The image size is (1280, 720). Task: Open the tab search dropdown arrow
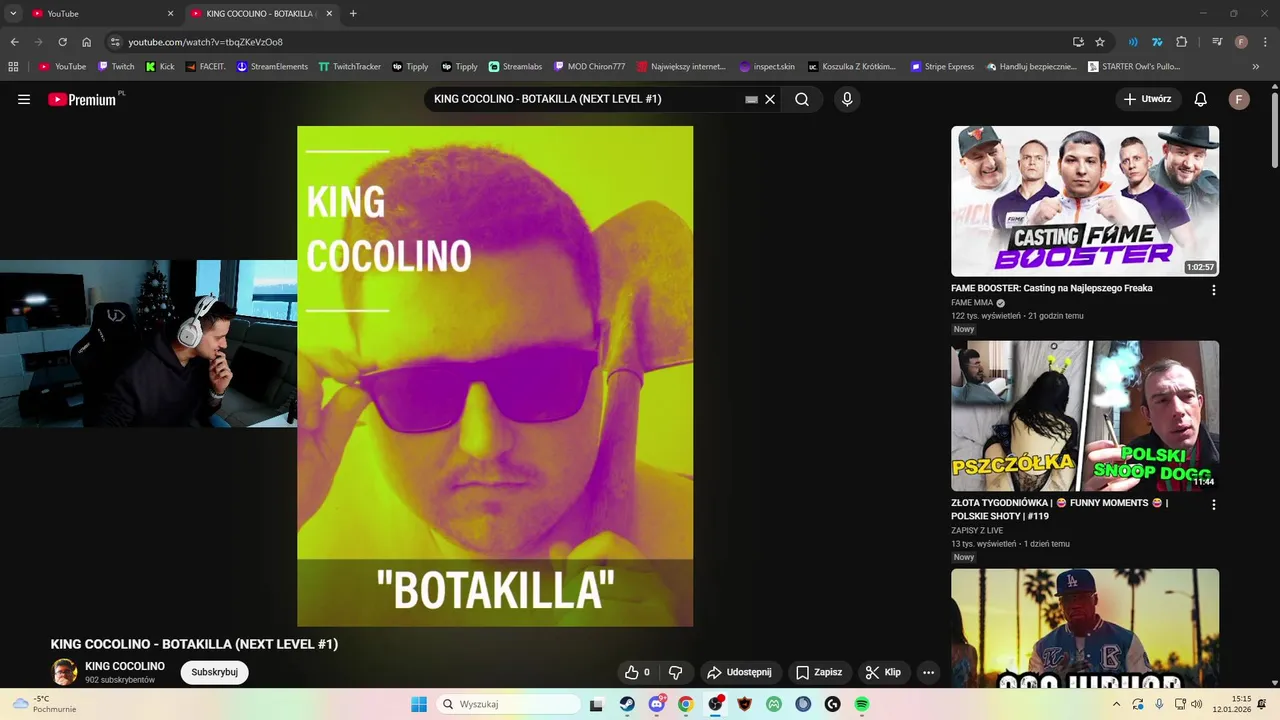click(13, 14)
